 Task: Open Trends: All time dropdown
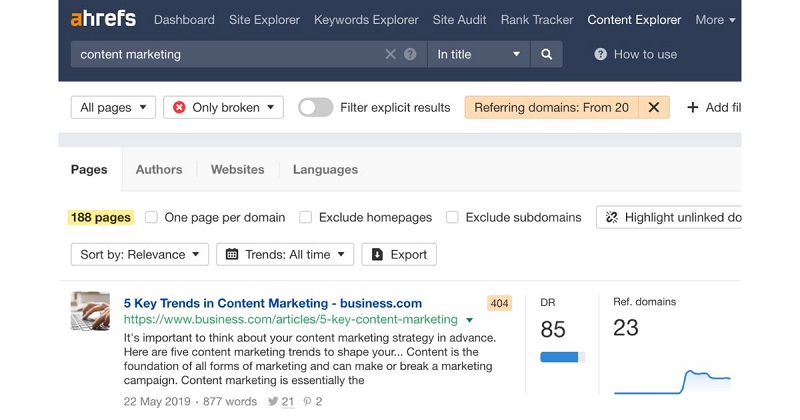point(285,254)
